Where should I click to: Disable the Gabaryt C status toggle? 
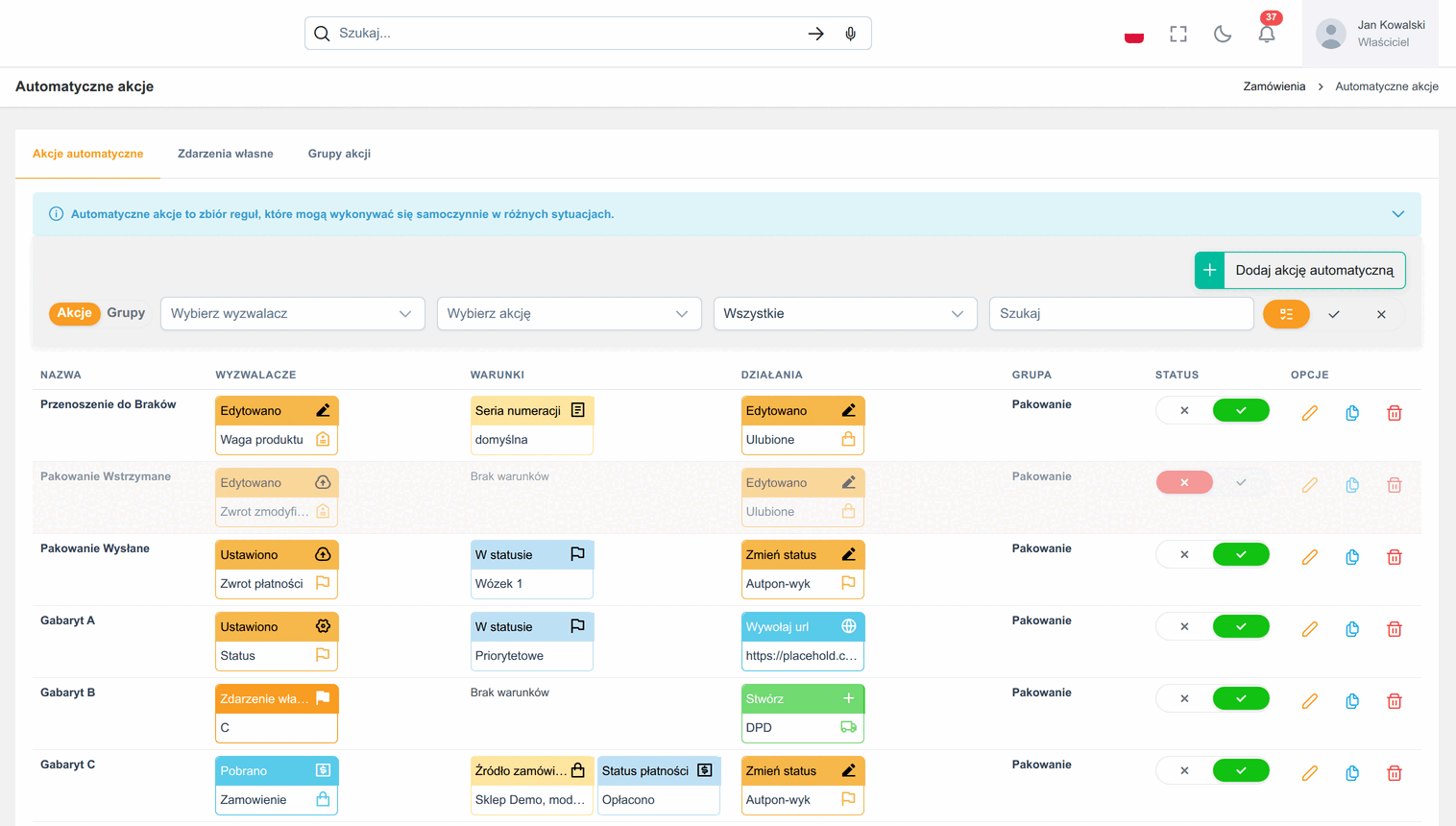1184,771
